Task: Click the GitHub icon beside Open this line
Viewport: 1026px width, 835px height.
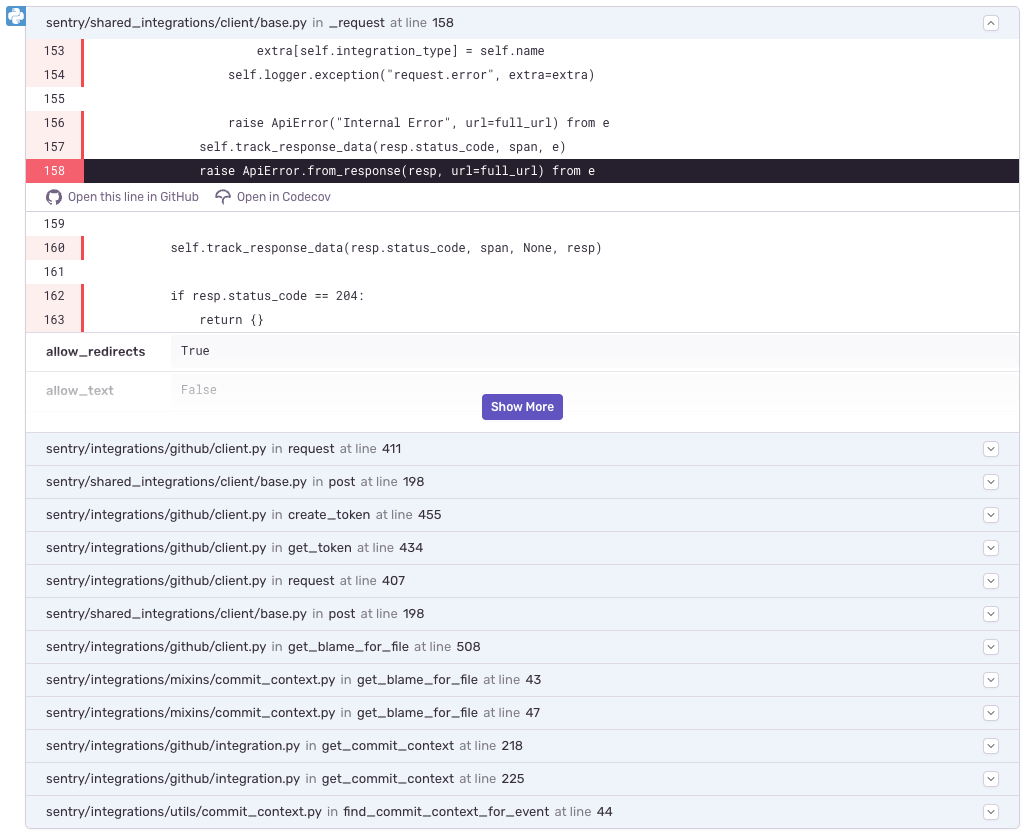Action: (x=54, y=197)
